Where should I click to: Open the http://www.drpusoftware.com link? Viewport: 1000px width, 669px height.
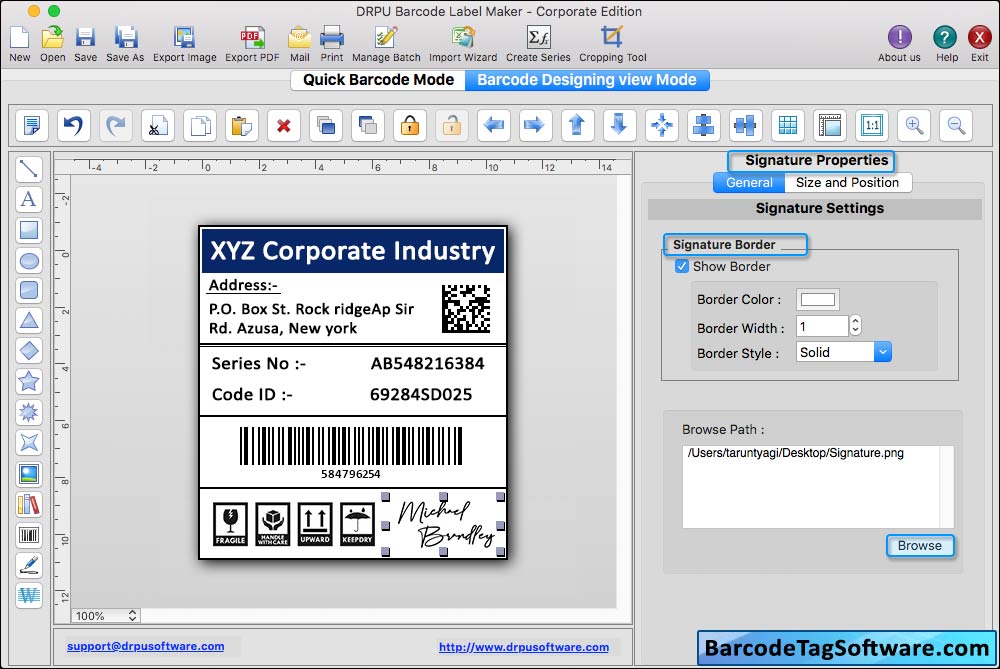tap(524, 647)
